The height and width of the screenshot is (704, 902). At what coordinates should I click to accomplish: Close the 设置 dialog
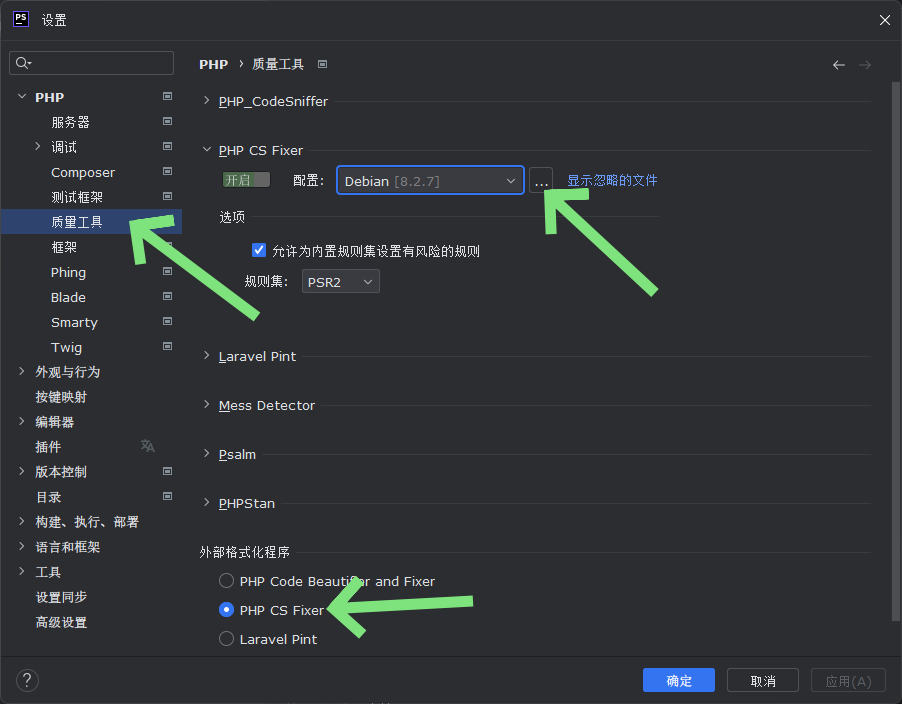click(x=885, y=20)
